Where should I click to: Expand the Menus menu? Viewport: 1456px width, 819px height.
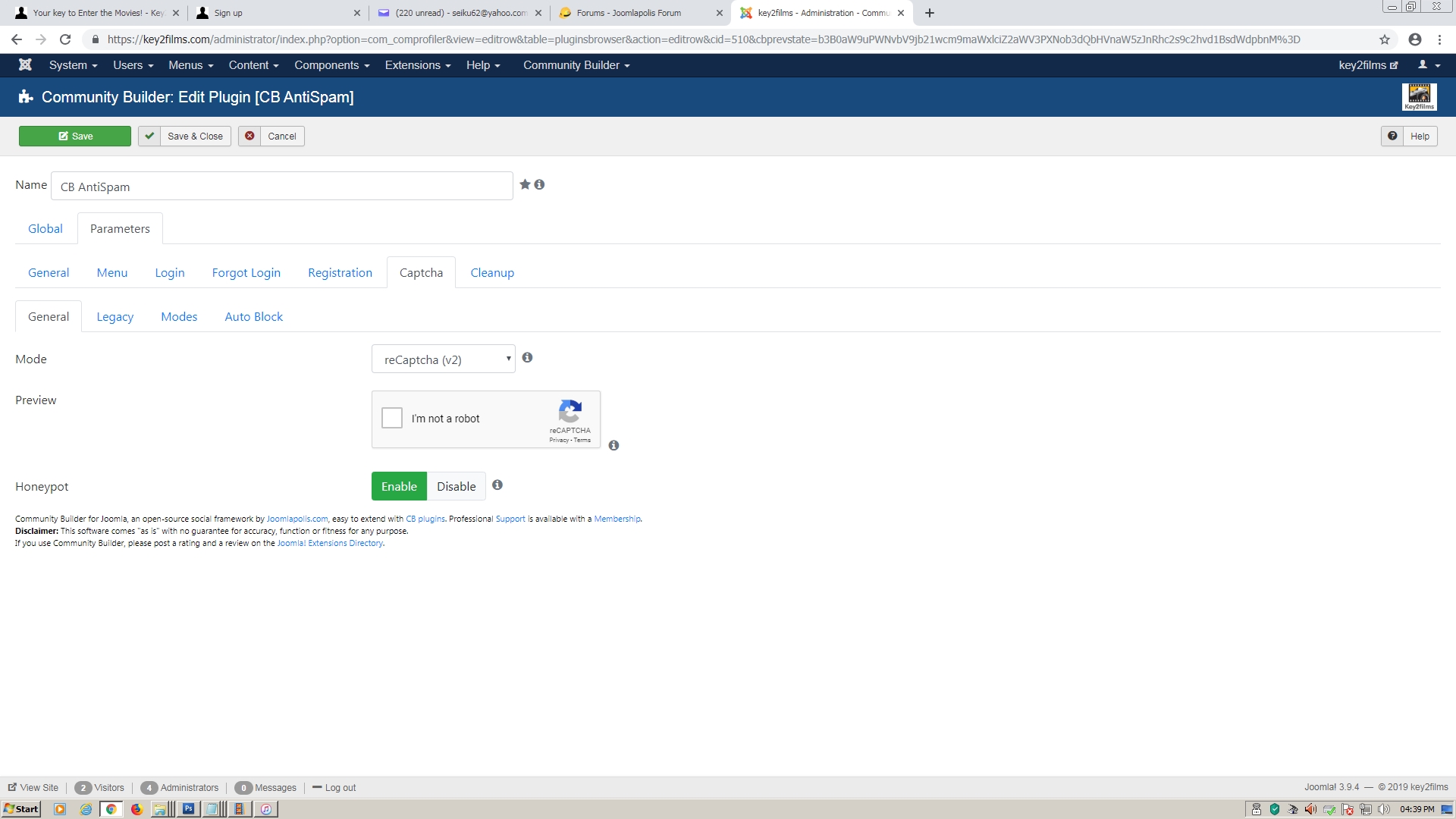(190, 65)
